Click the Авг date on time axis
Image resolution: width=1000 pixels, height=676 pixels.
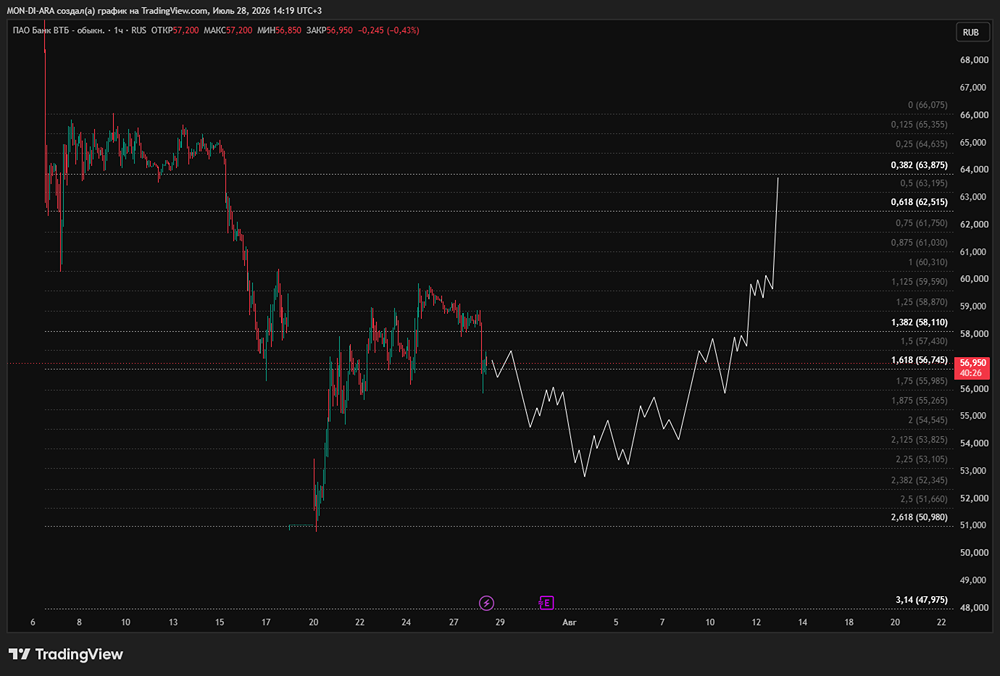tap(570, 622)
